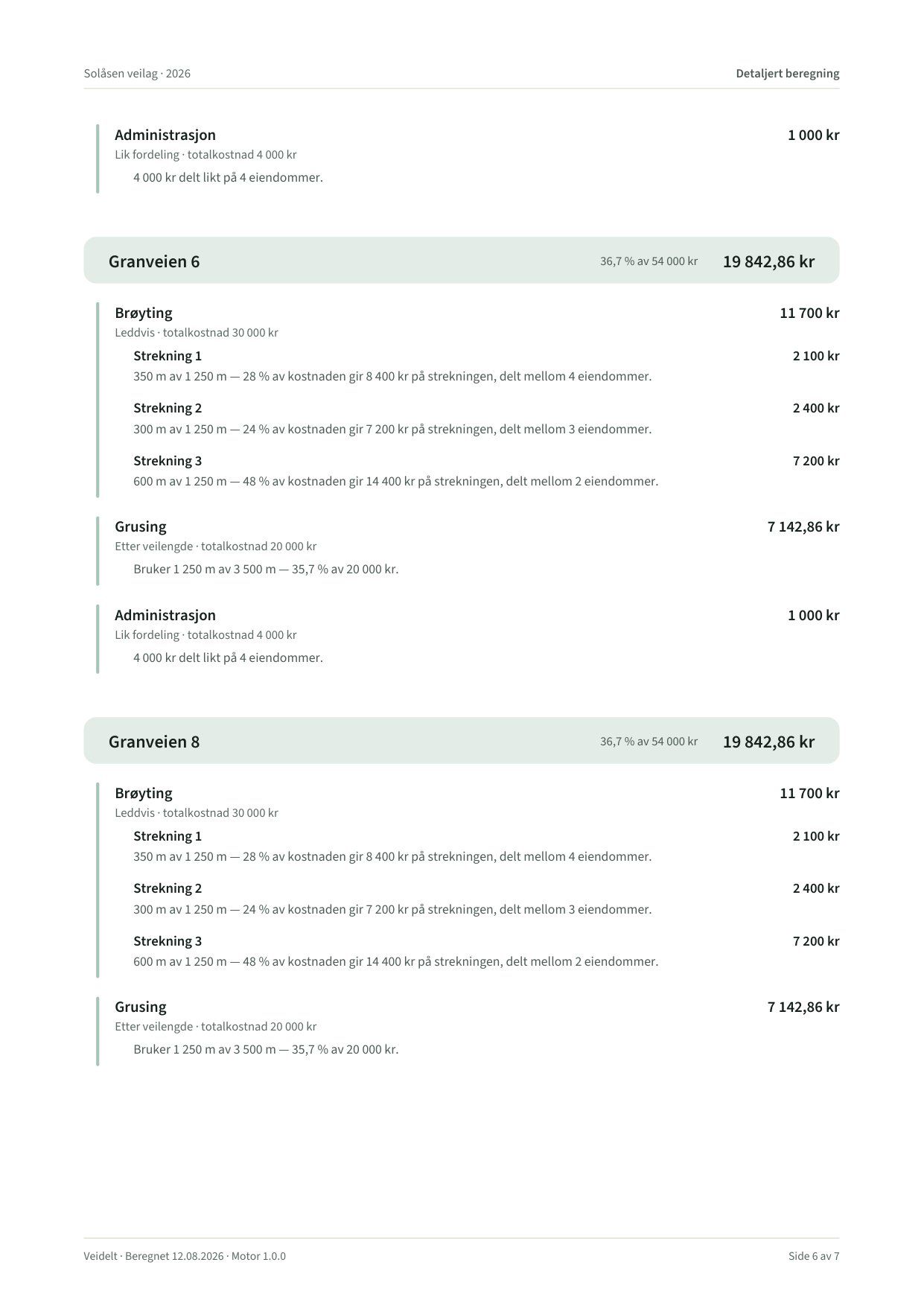Click the Granveien 8 section header
This screenshot has width=924, height=1306.
point(461,741)
